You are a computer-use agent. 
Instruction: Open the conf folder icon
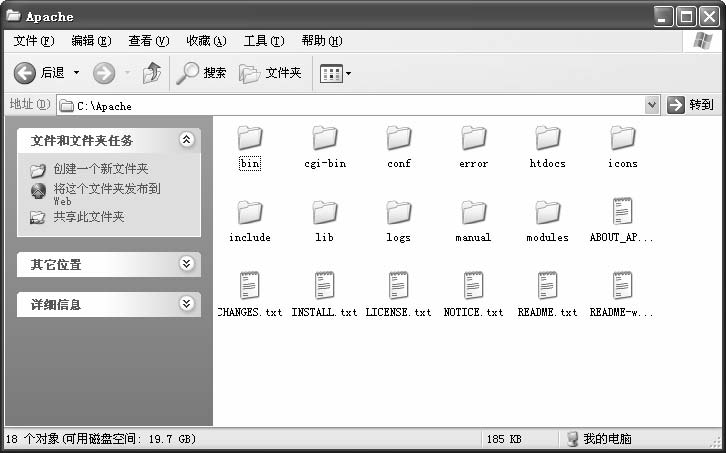[399, 138]
